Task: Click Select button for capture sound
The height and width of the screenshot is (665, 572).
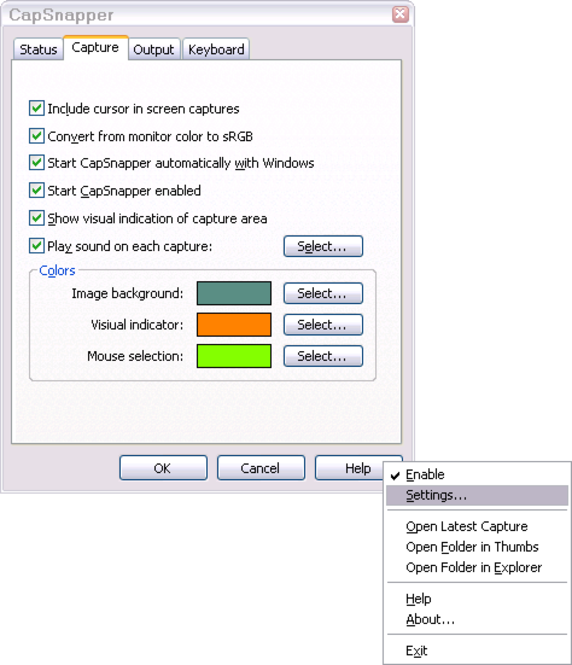Action: coord(323,246)
